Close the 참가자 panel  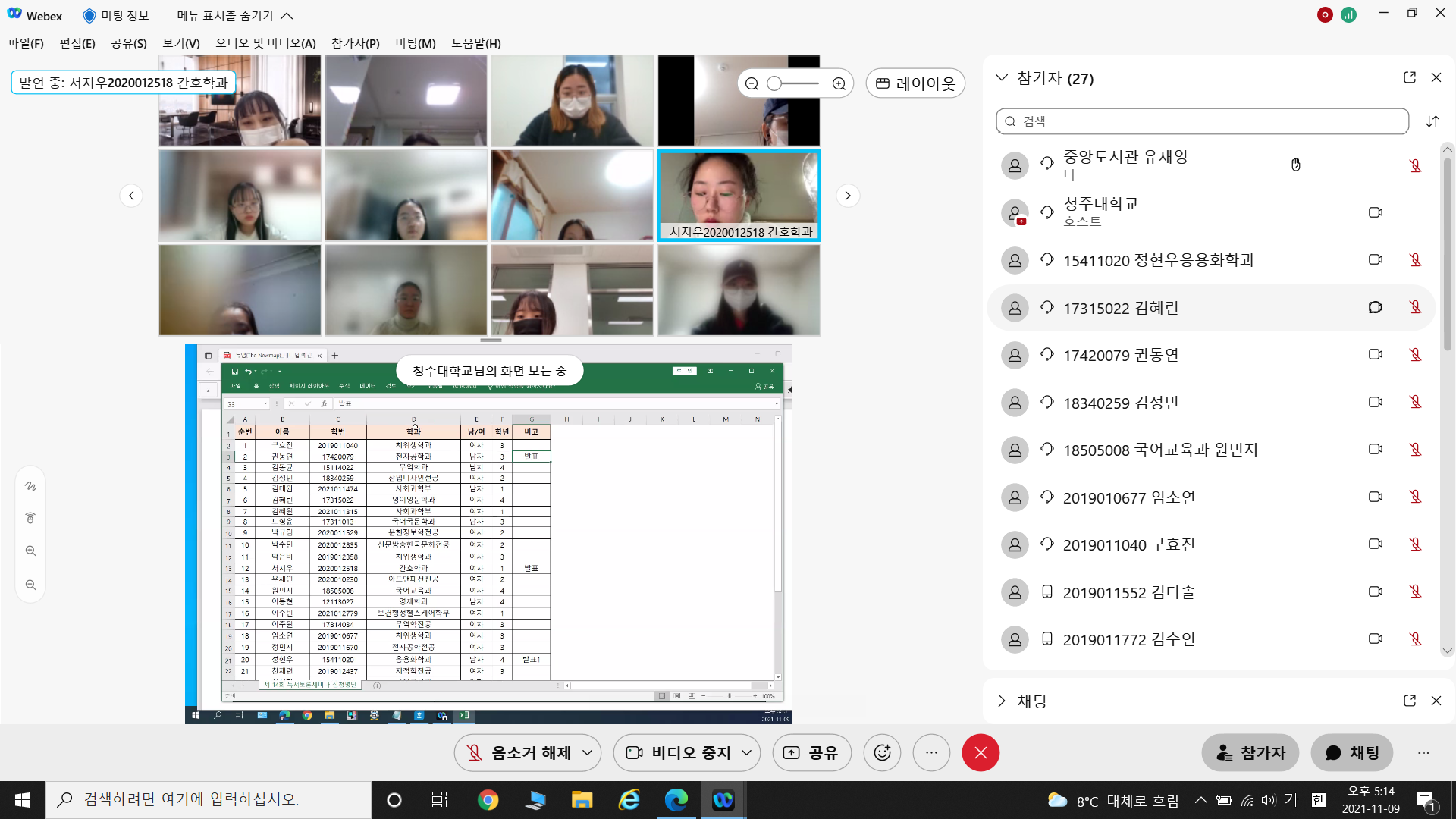pos(1436,77)
